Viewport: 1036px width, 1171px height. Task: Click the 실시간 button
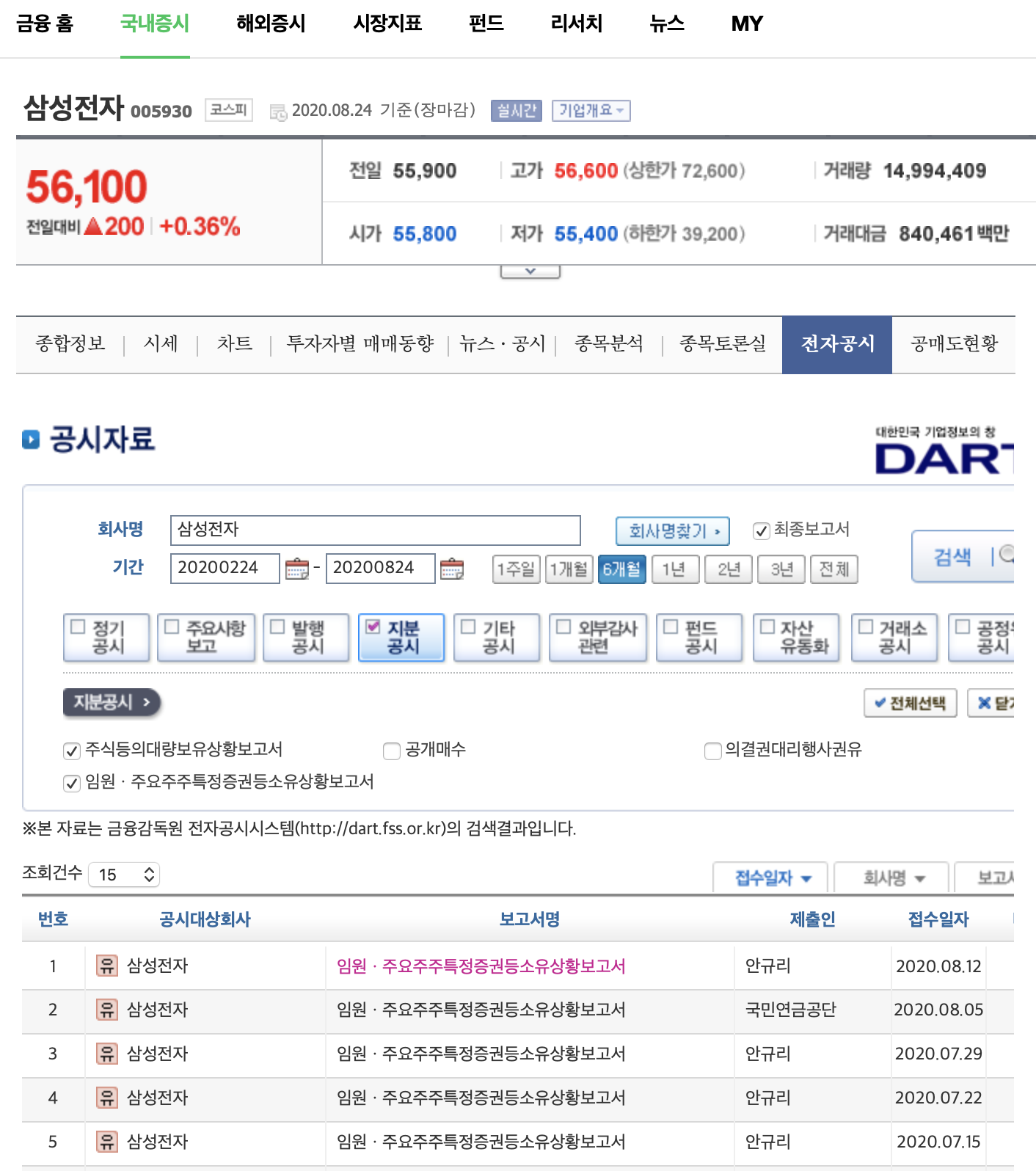(x=517, y=111)
